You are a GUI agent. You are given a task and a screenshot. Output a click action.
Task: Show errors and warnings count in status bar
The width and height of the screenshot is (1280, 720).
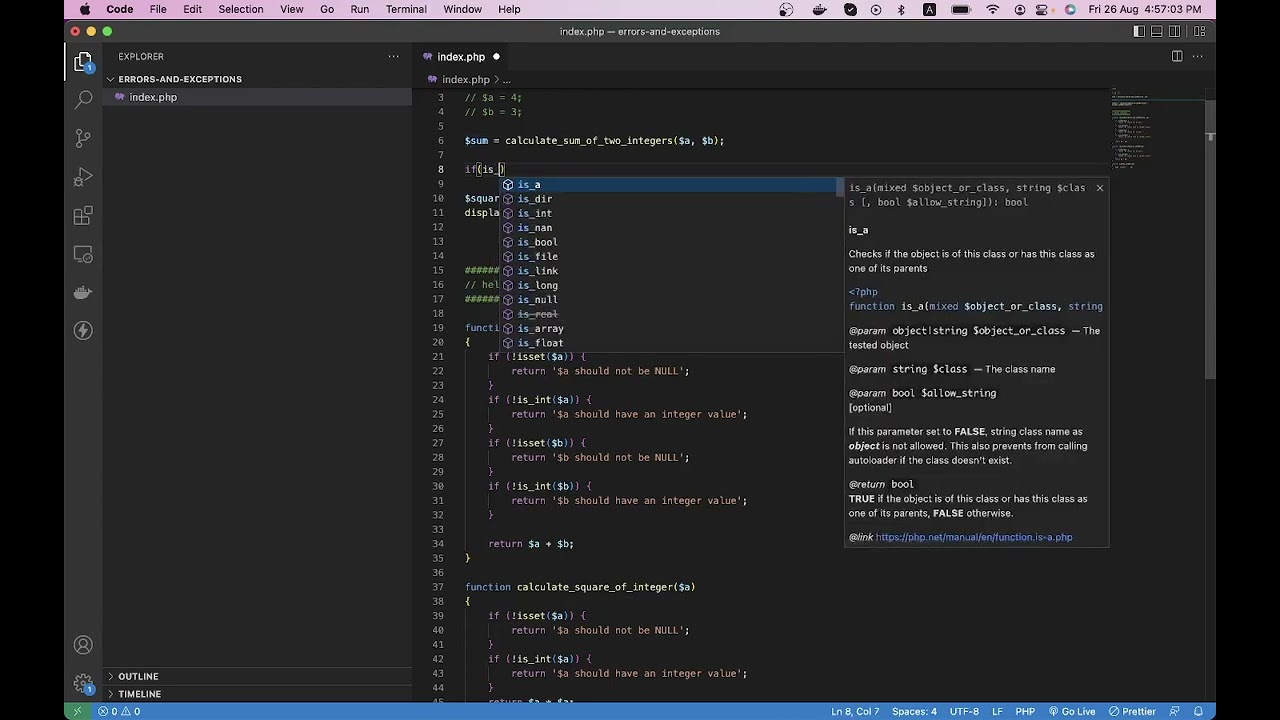118,711
